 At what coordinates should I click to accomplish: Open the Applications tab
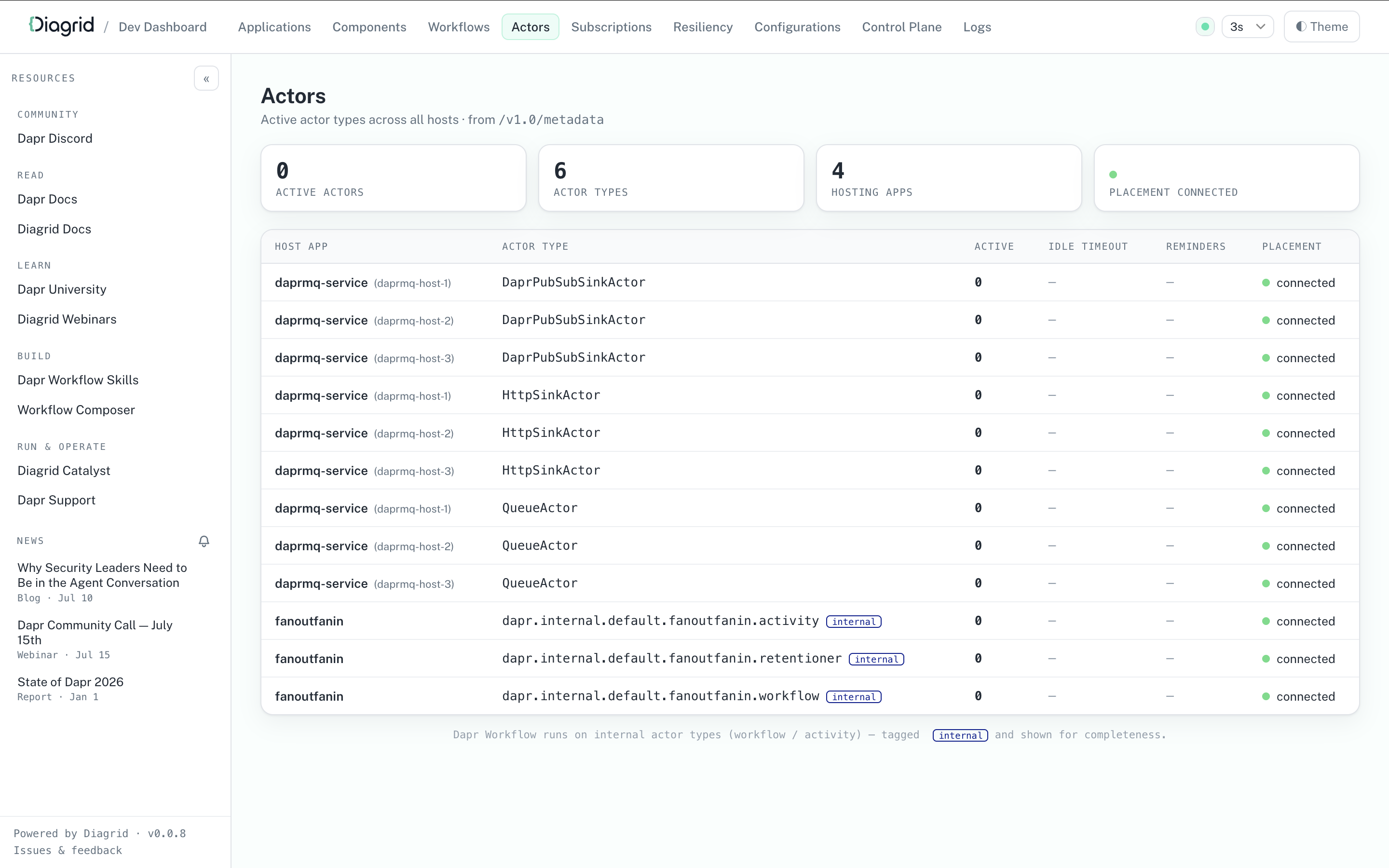pyautogui.click(x=274, y=27)
